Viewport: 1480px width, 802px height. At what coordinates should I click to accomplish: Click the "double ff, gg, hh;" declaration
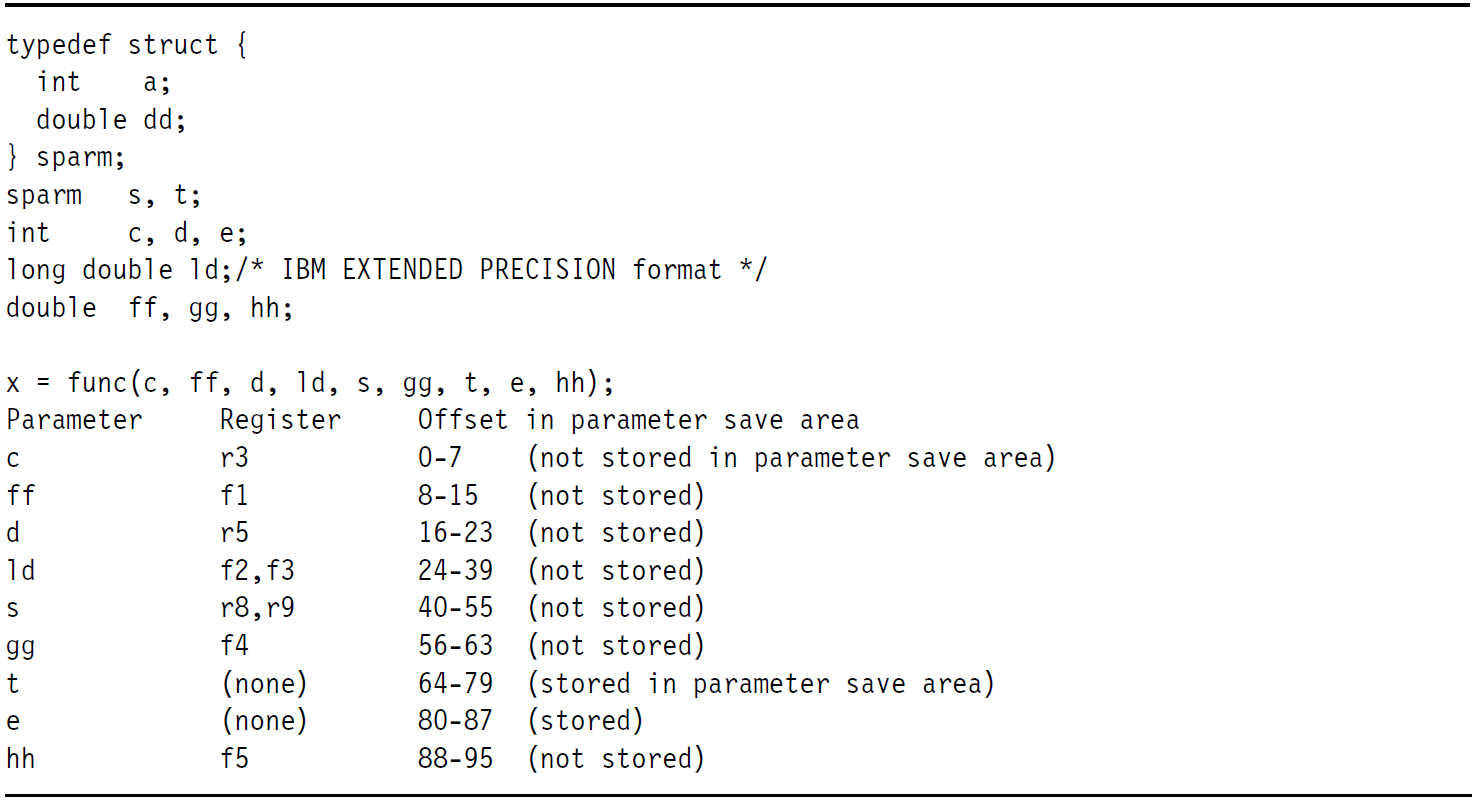click(x=149, y=308)
